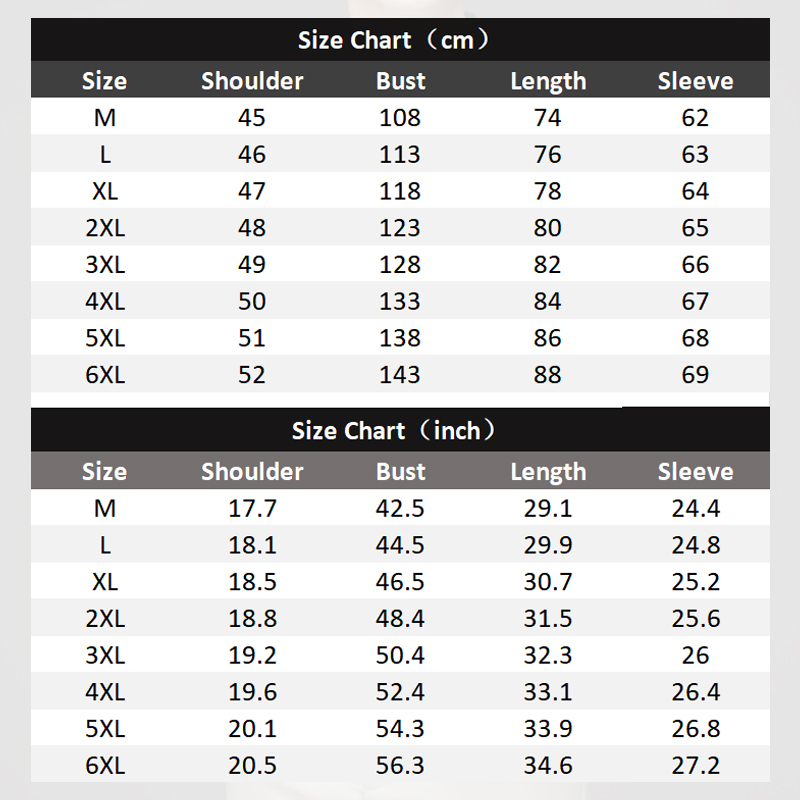
Task: Click the bust value 50.4
Action: [400, 656]
